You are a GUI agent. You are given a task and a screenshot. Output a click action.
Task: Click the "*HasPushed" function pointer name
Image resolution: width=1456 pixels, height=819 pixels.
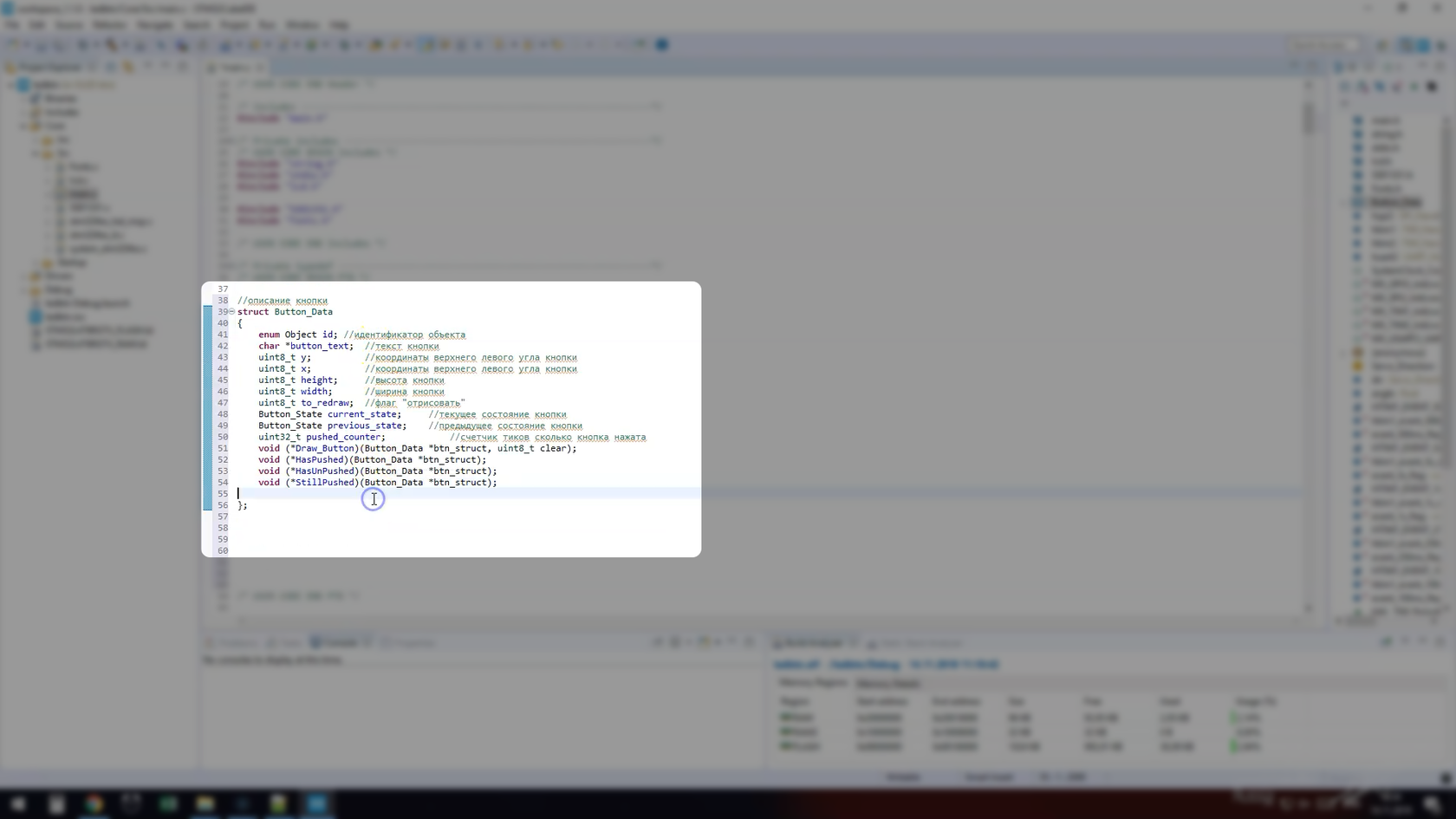pyautogui.click(x=317, y=459)
